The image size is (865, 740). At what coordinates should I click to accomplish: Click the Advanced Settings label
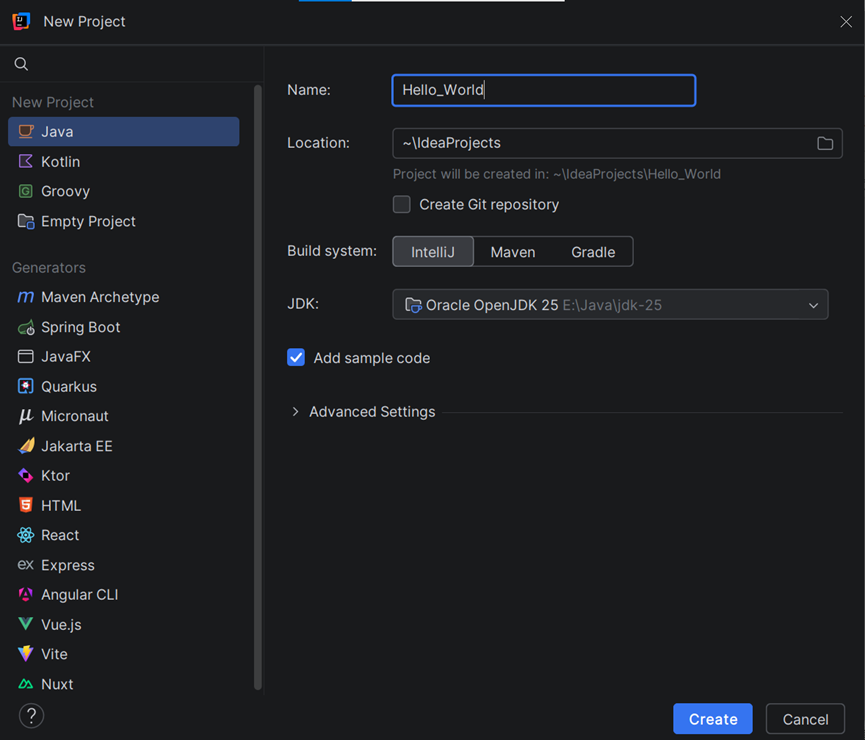click(372, 412)
